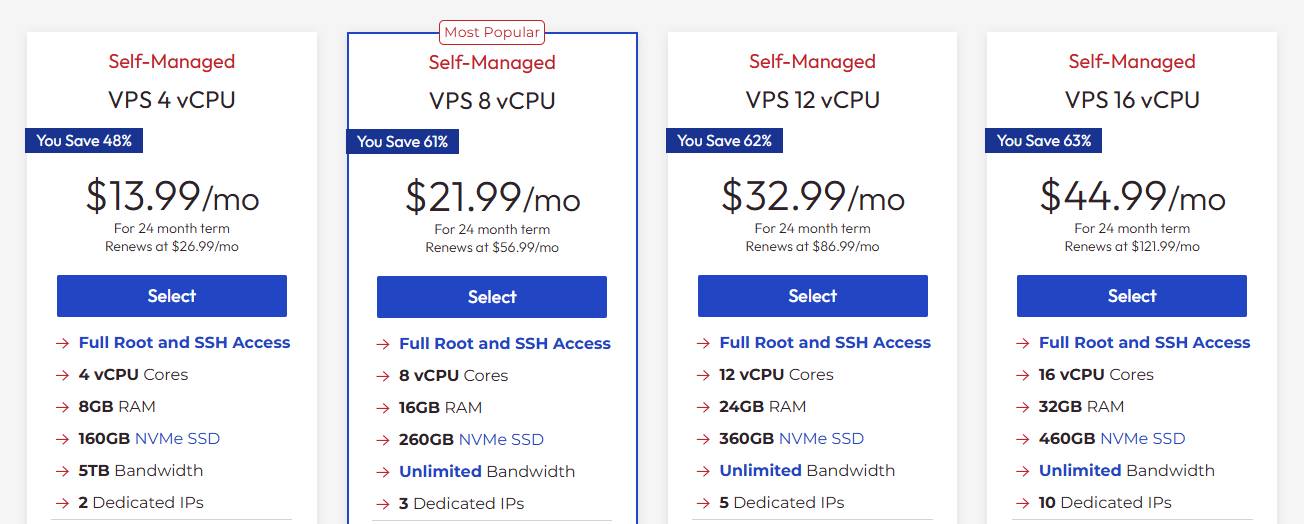
Task: Click NVMe SSD link next to 360GB
Action: click(x=821, y=438)
